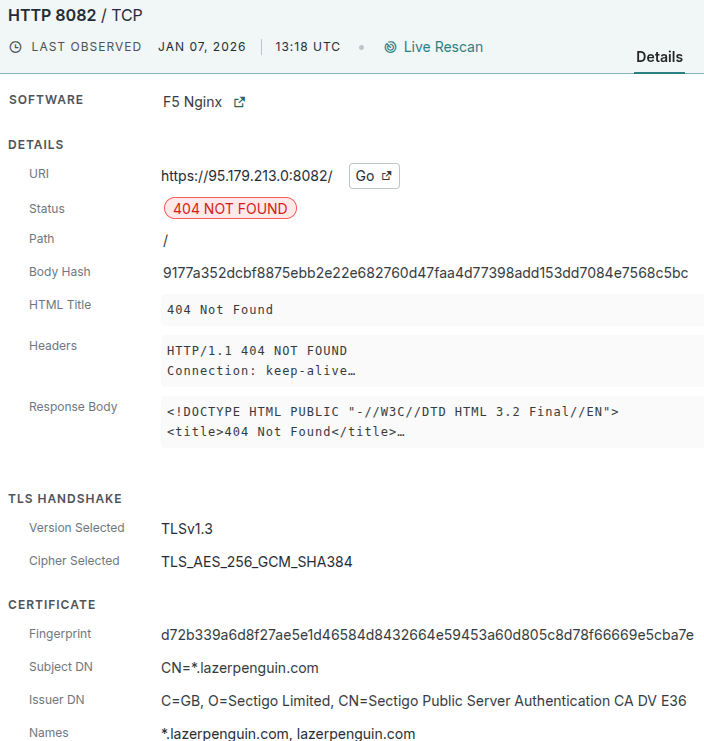Select the Body Hash value
This screenshot has width=704, height=741.
point(425,273)
